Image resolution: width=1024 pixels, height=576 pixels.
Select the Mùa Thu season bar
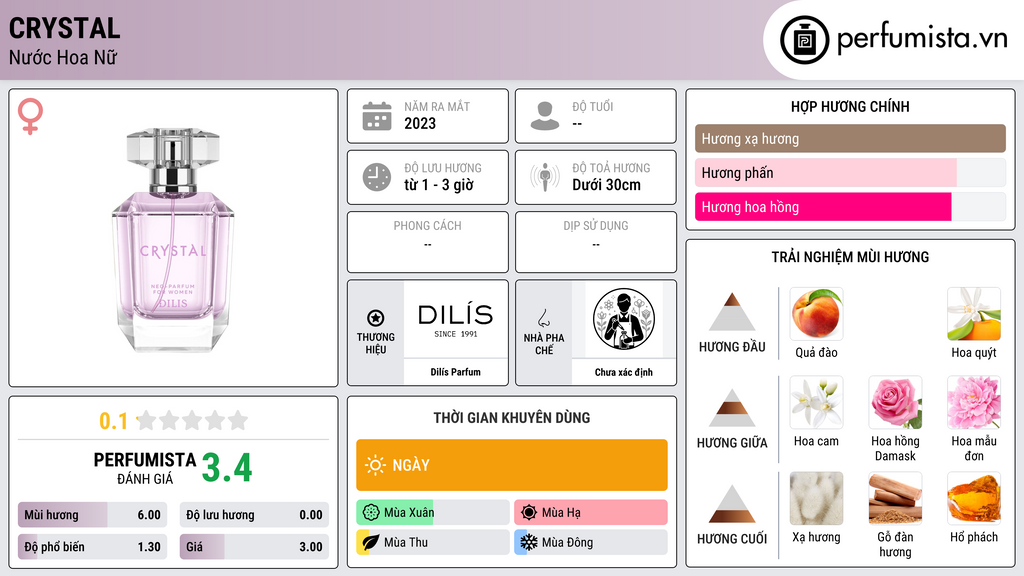coord(432,542)
